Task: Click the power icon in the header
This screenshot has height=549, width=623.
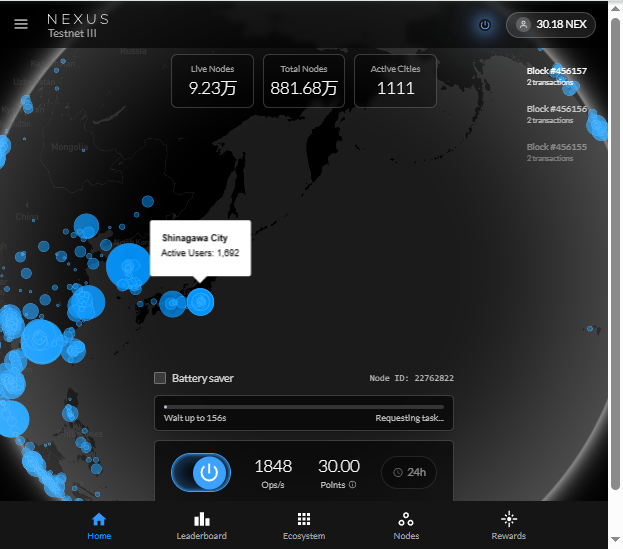Action: 485,25
